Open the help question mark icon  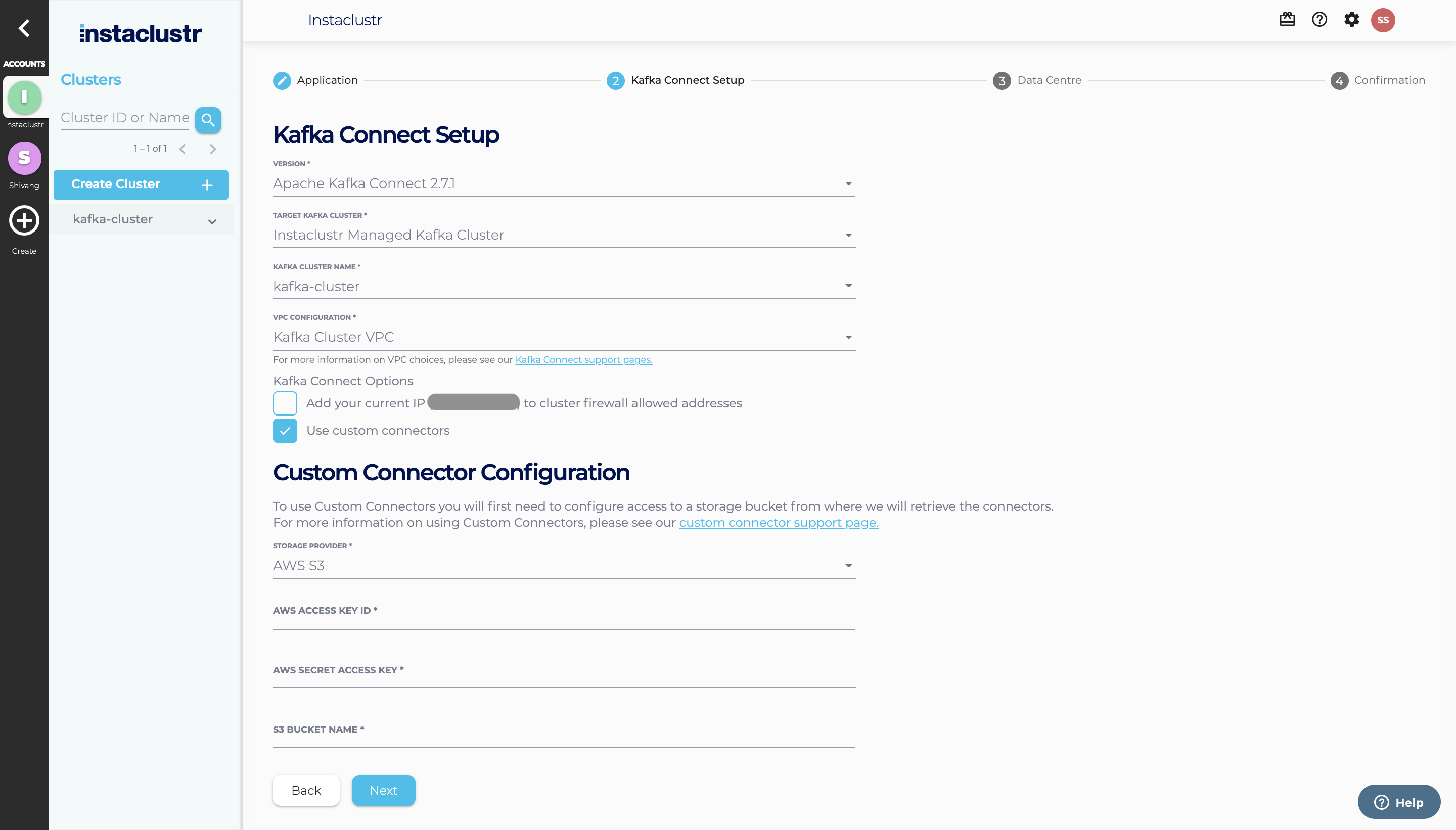(x=1319, y=20)
